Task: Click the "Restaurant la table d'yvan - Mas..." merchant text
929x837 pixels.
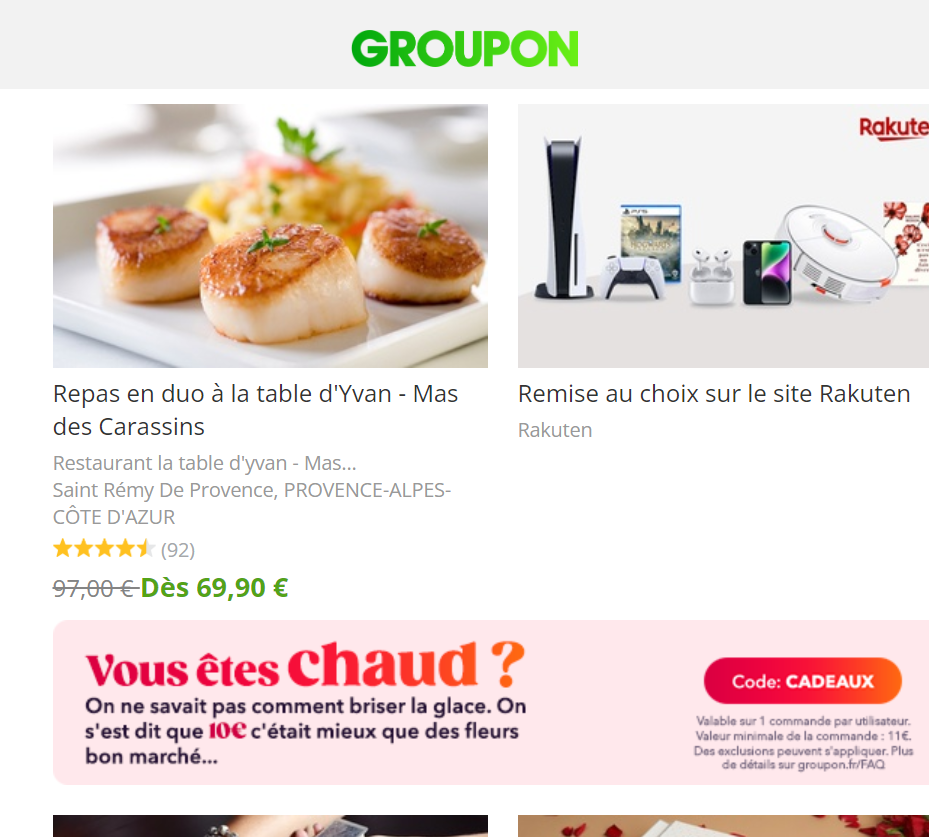Action: point(204,463)
